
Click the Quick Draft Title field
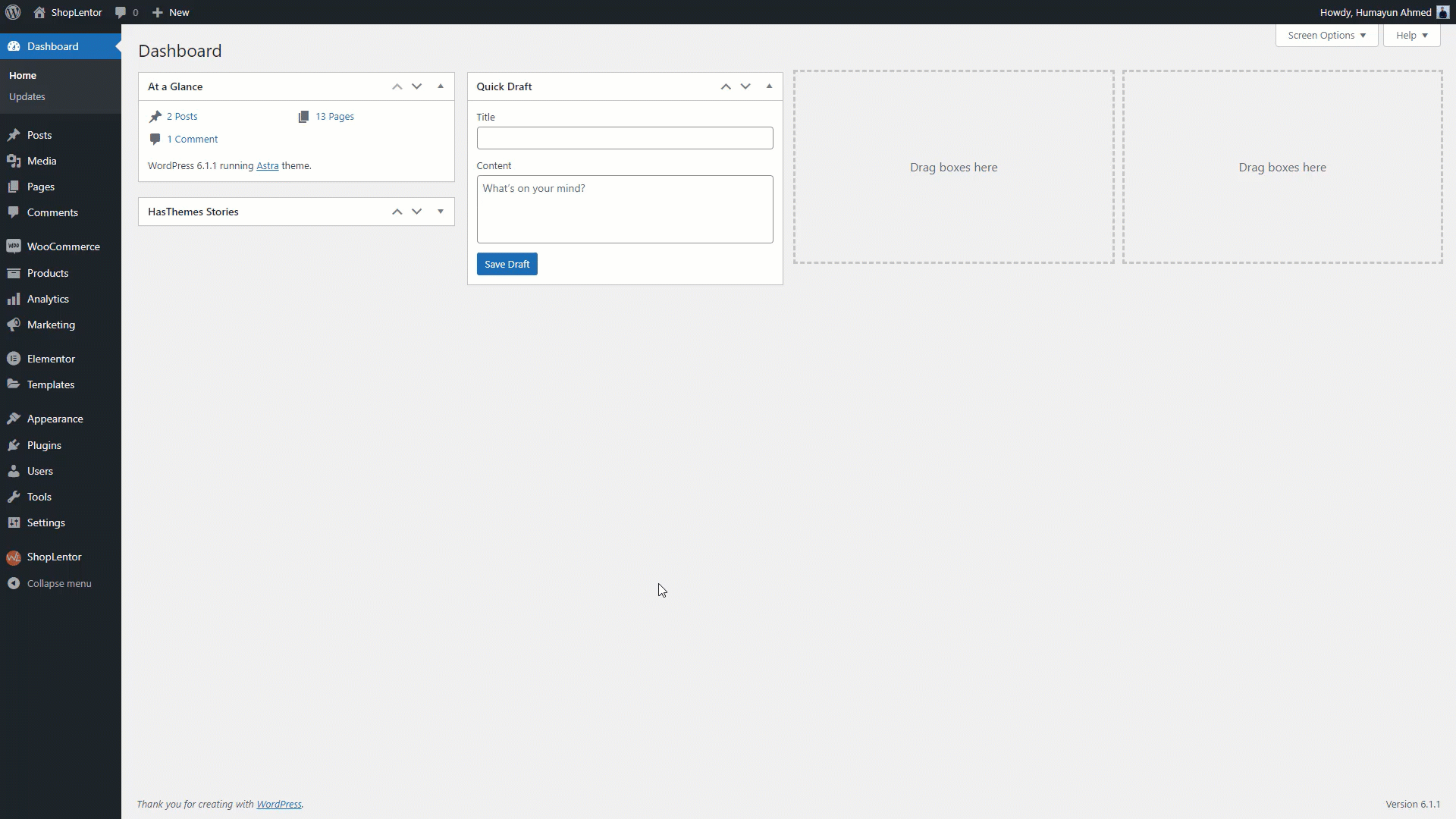[x=624, y=138]
